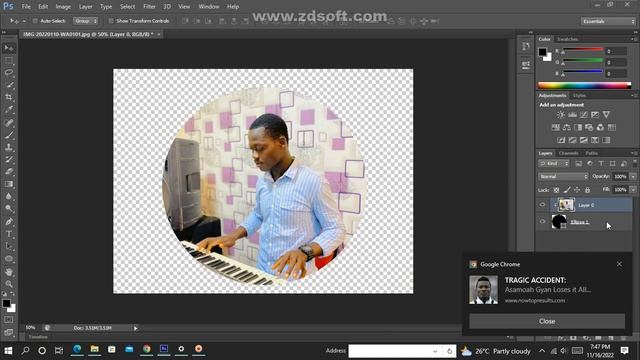Toggle lock position
The image size is (640, 360).
click(577, 190)
